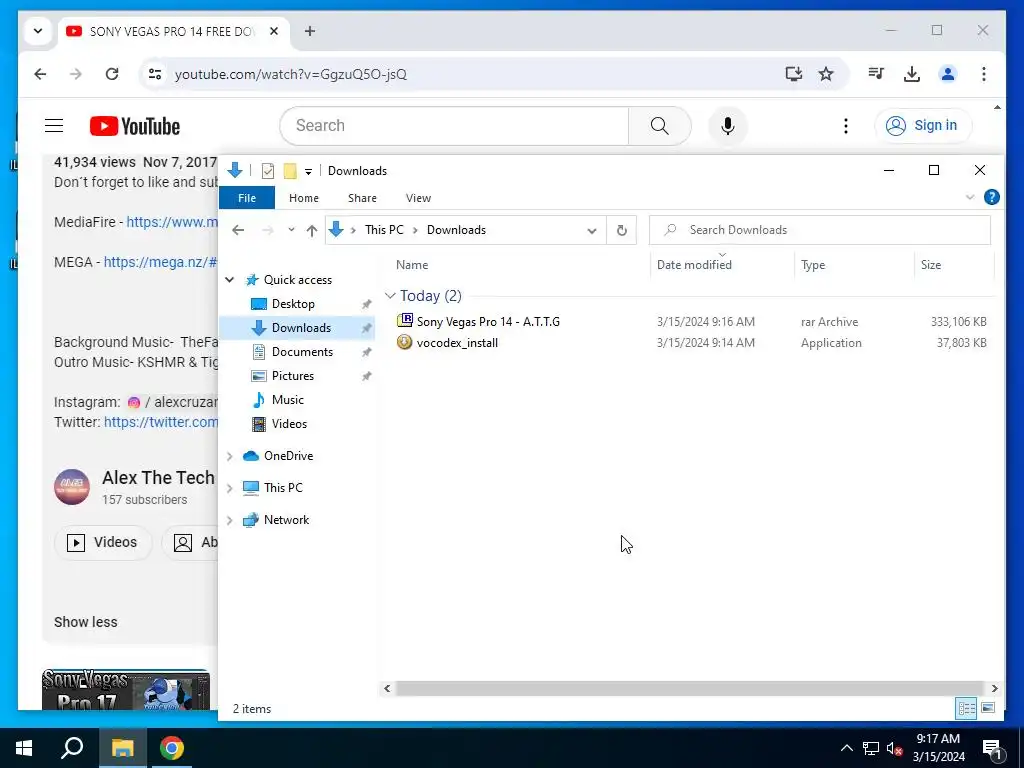The image size is (1024, 768).
Task: Select Music in navigation pane
Action: click(287, 400)
